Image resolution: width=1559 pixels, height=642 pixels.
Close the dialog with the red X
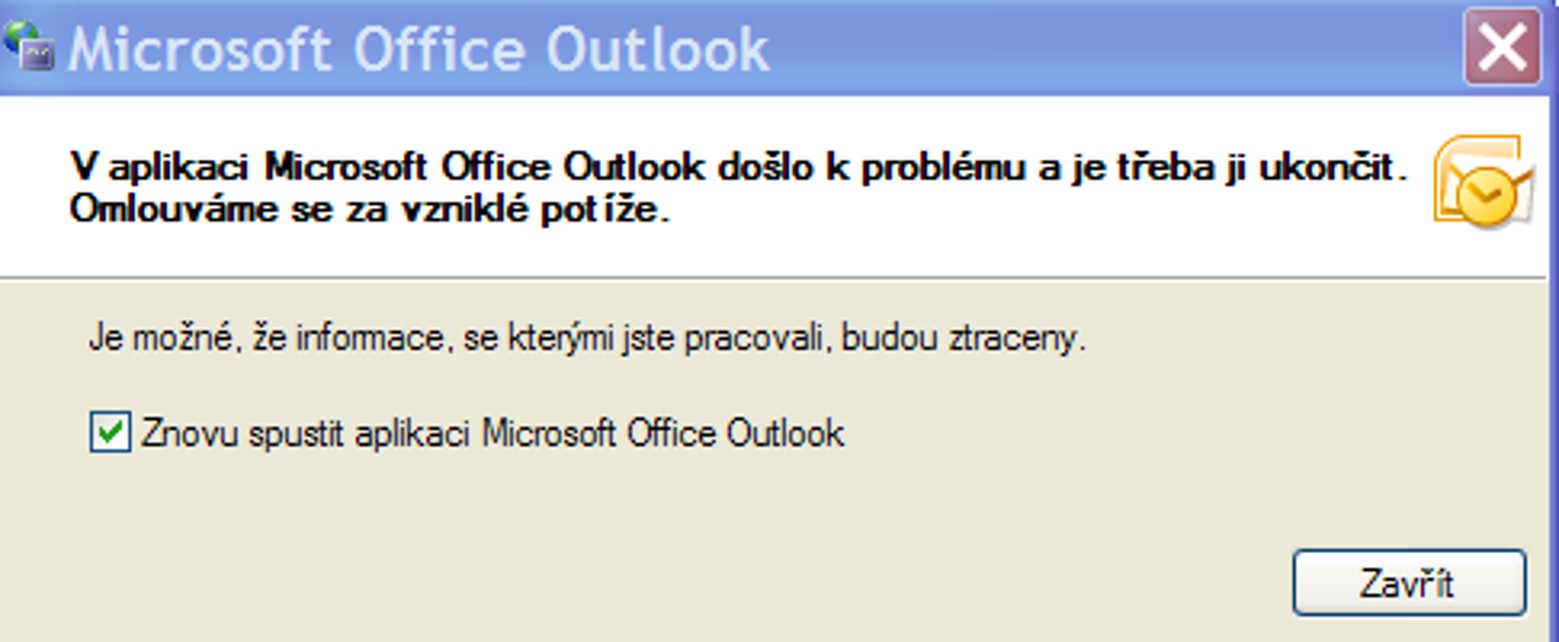coord(1502,47)
